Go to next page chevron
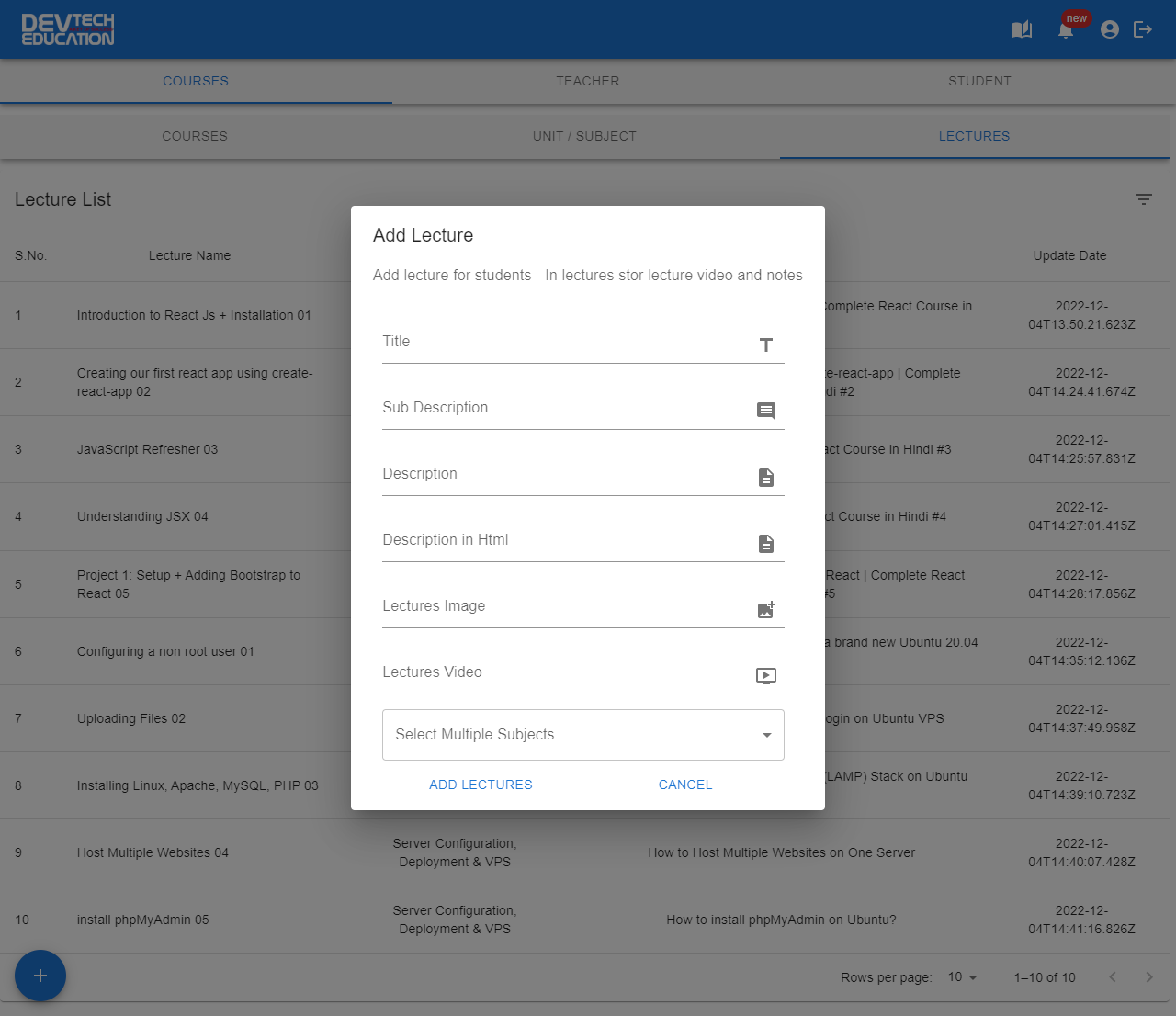This screenshot has width=1176, height=1016. (x=1149, y=977)
